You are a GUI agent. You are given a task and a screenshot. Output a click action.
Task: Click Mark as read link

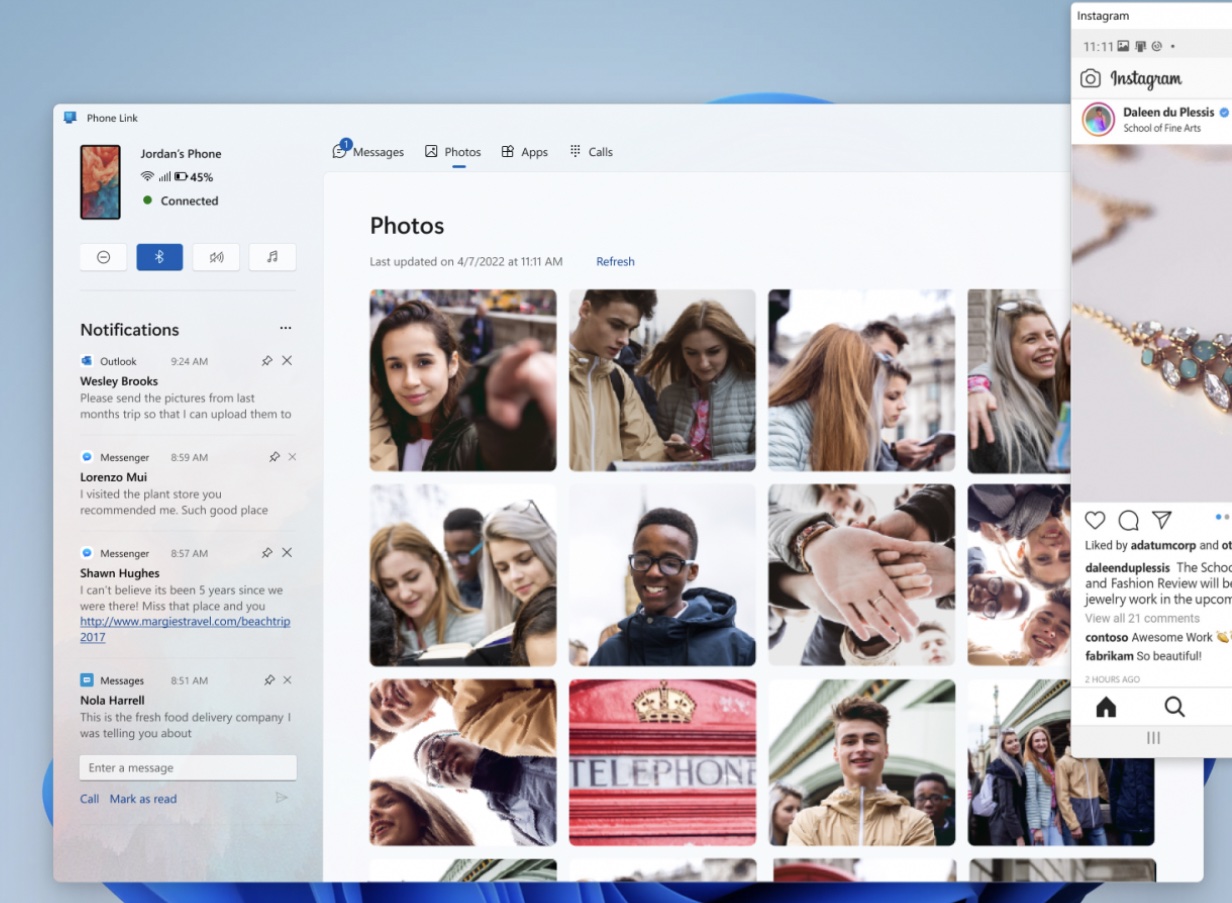pyautogui.click(x=143, y=799)
